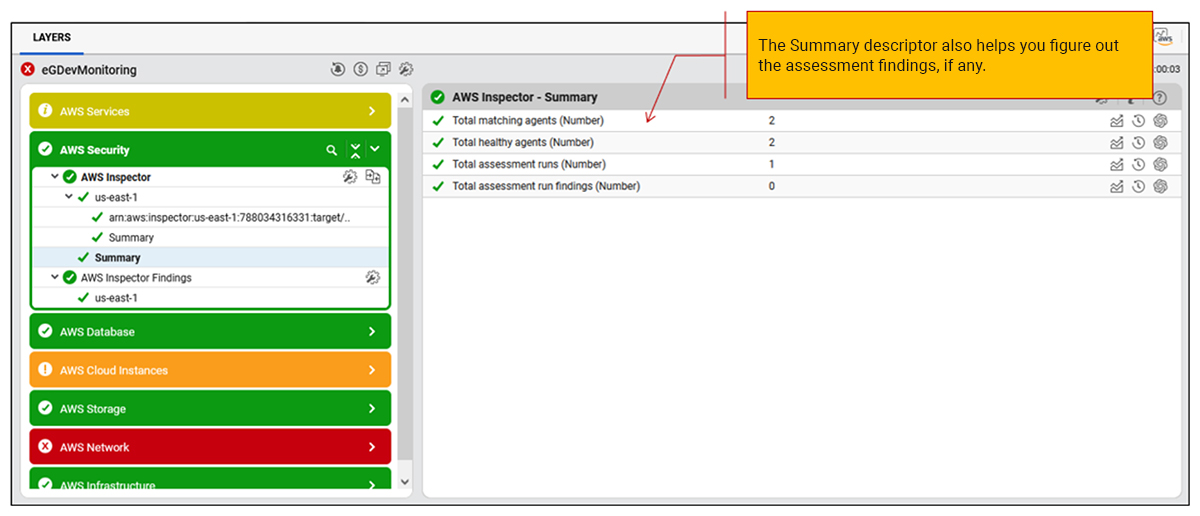Click the layers list scroll down arrow

click(x=404, y=482)
